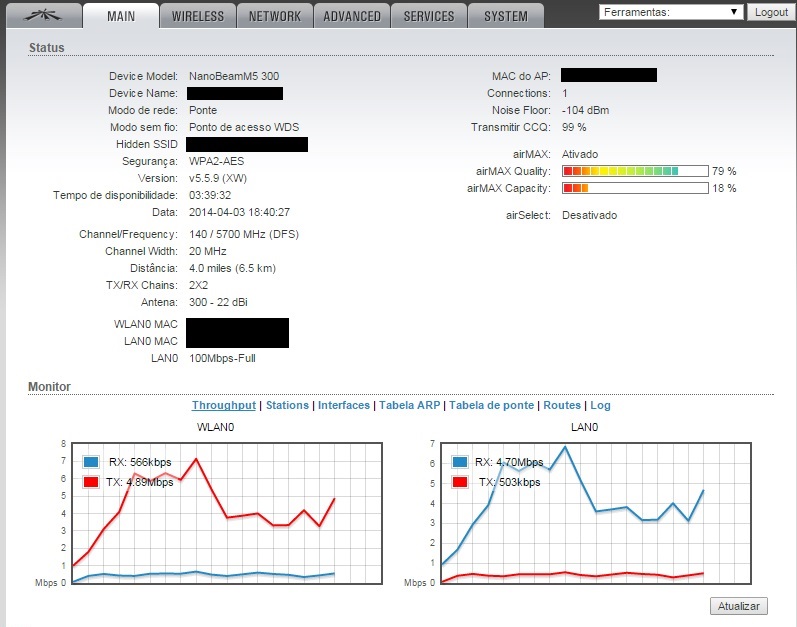The width and height of the screenshot is (797, 627).
Task: Open the Throughput monitor link
Action: pos(224,405)
